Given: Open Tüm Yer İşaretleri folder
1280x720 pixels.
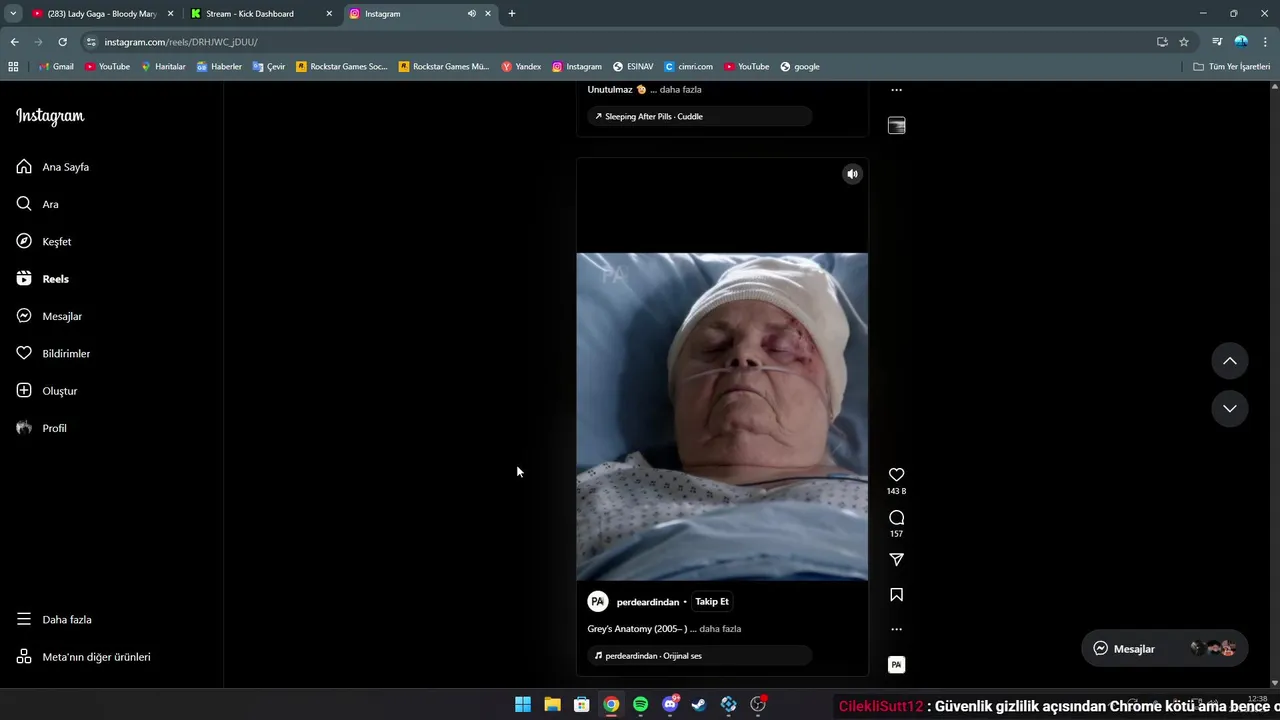Looking at the screenshot, I should (x=1231, y=67).
